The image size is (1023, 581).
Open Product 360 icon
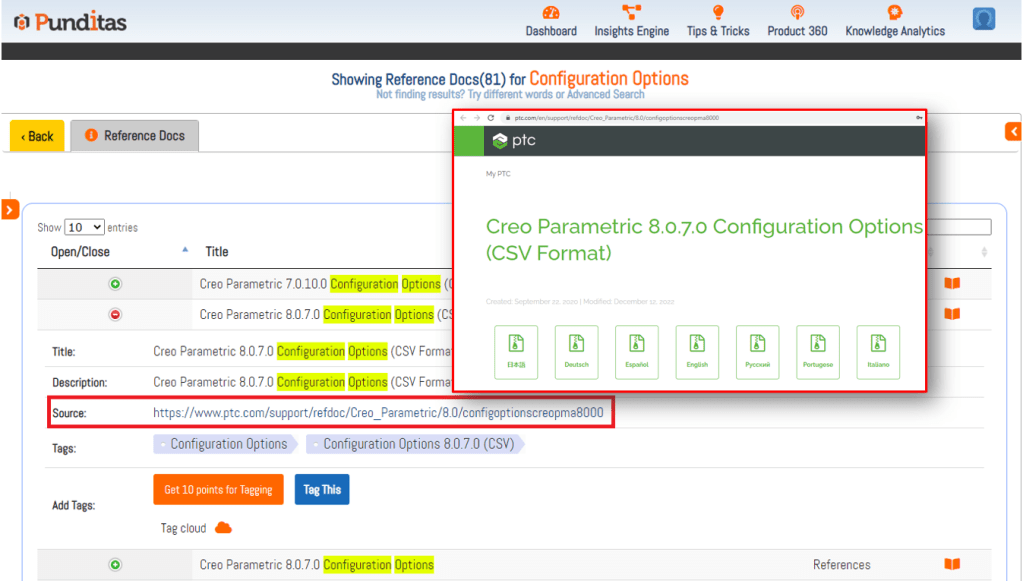point(797,13)
